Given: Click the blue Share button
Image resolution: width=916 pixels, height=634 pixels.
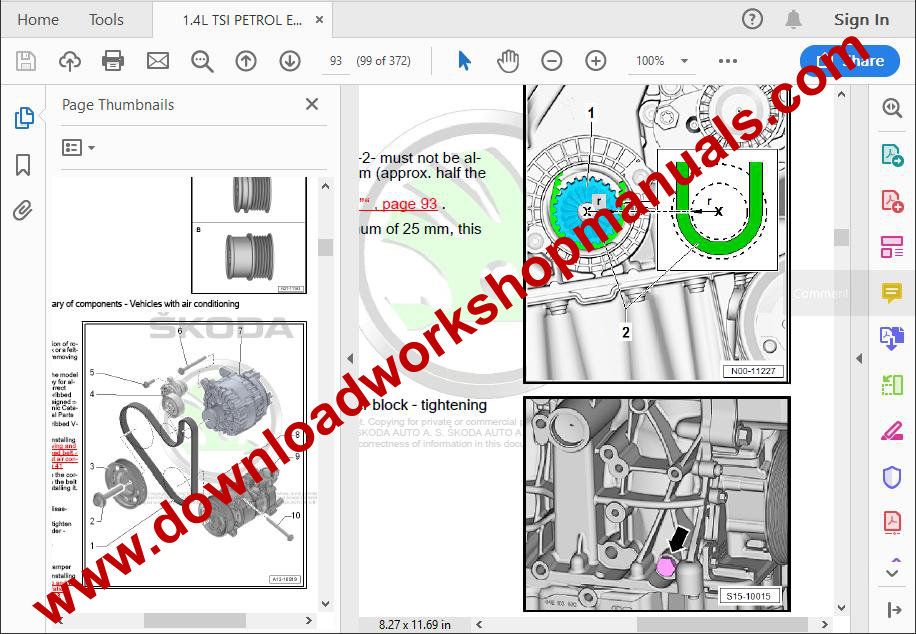Looking at the screenshot, I should tap(849, 61).
